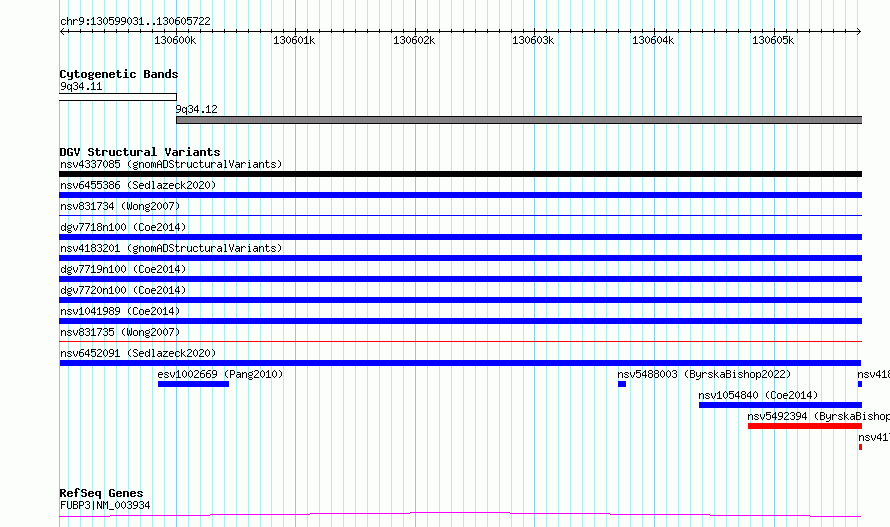Open variant label dgv7719n100 (Coe2014)
The width and height of the screenshot is (890, 527).
[123, 269]
